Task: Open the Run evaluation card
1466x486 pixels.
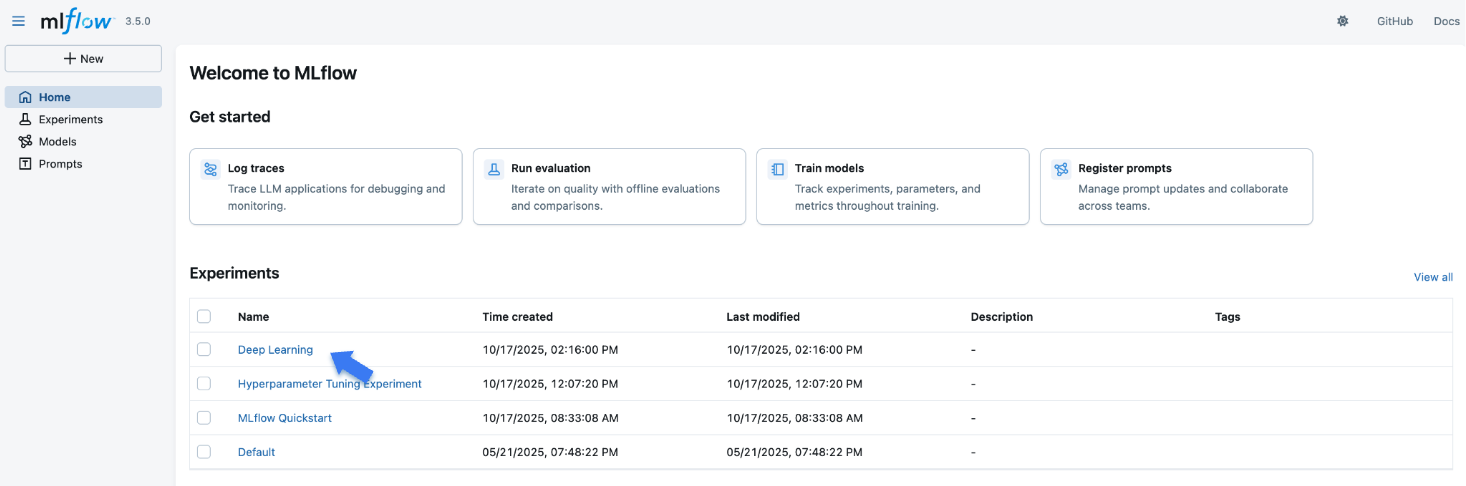Action: click(x=609, y=187)
